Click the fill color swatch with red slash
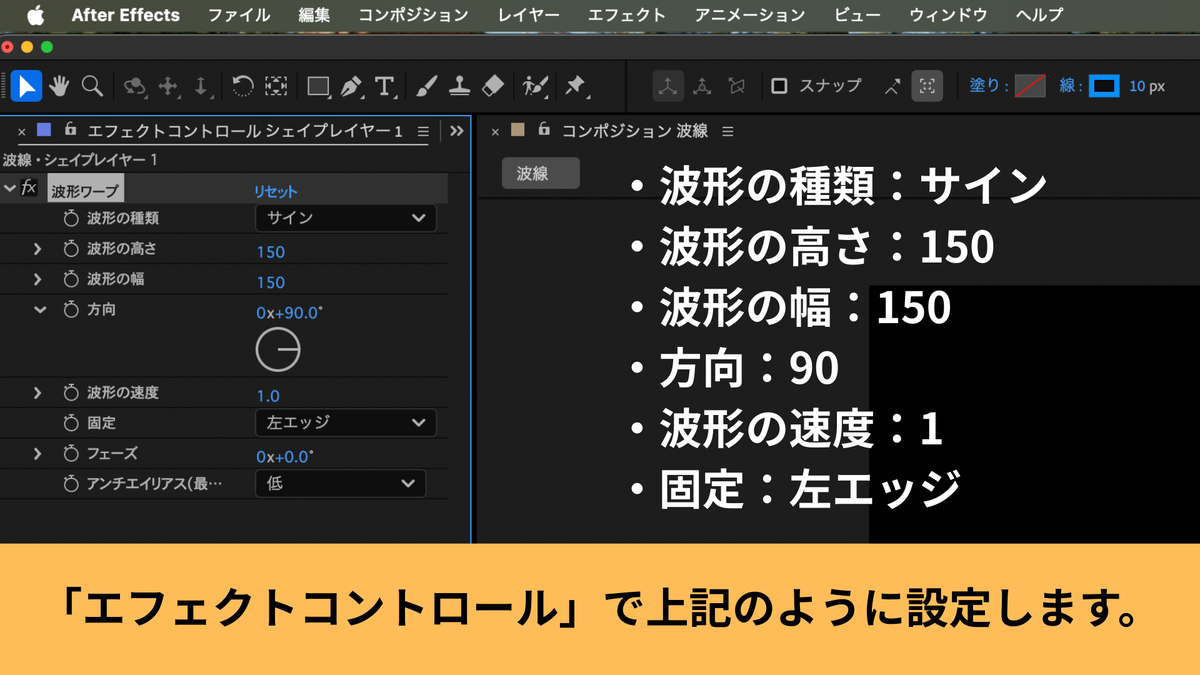The width and height of the screenshot is (1200, 675). tap(1030, 86)
